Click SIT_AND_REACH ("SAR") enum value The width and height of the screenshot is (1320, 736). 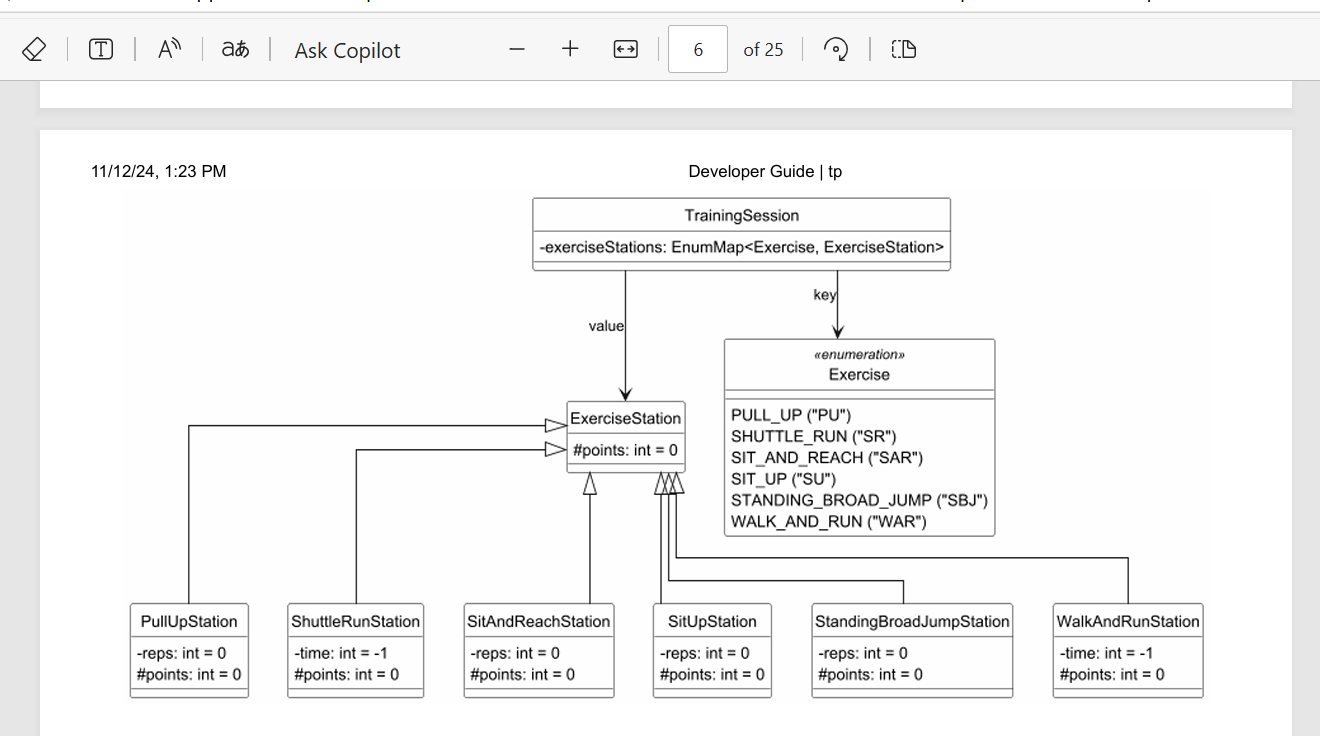(827, 458)
